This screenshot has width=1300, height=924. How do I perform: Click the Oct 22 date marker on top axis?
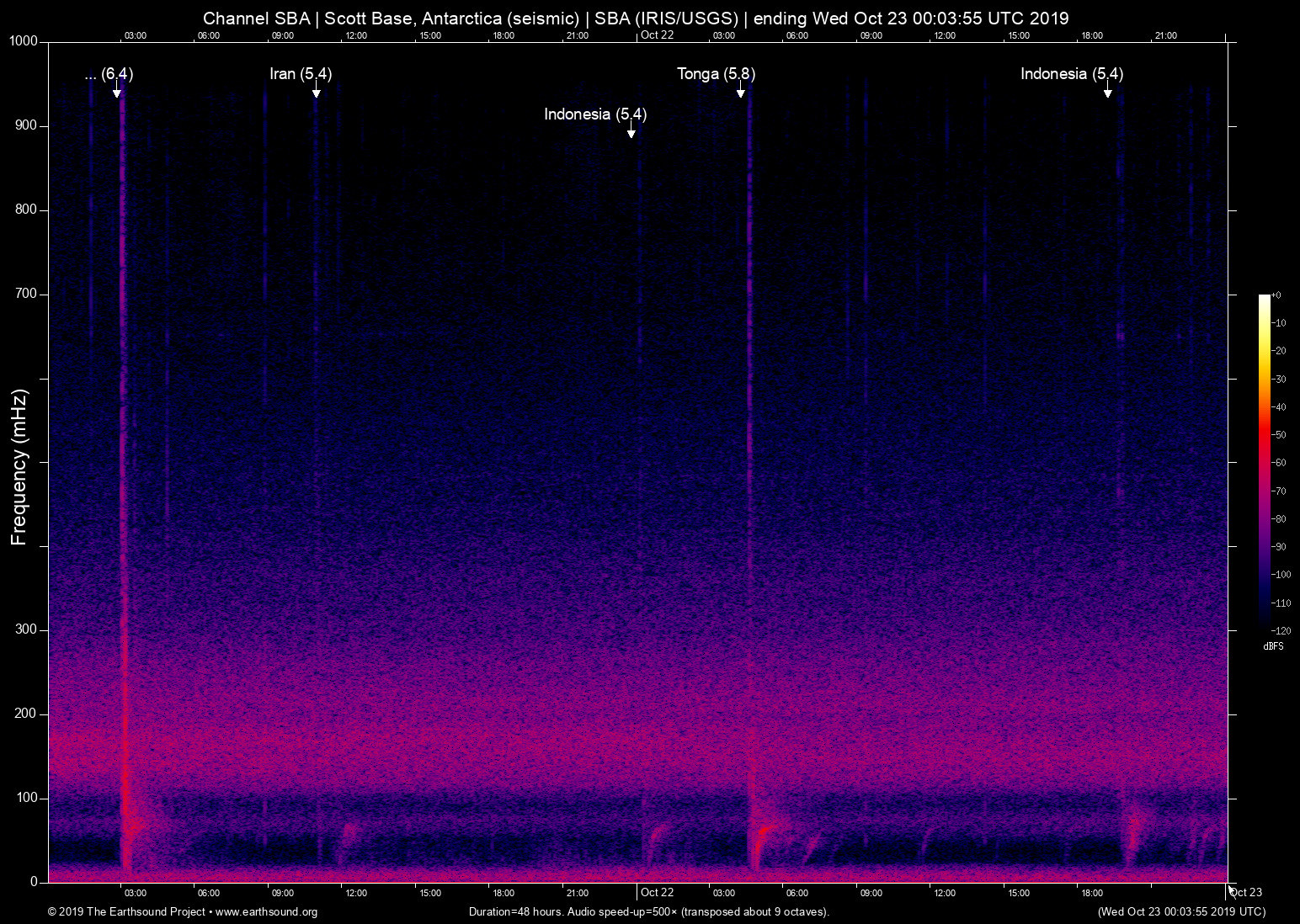(658, 35)
